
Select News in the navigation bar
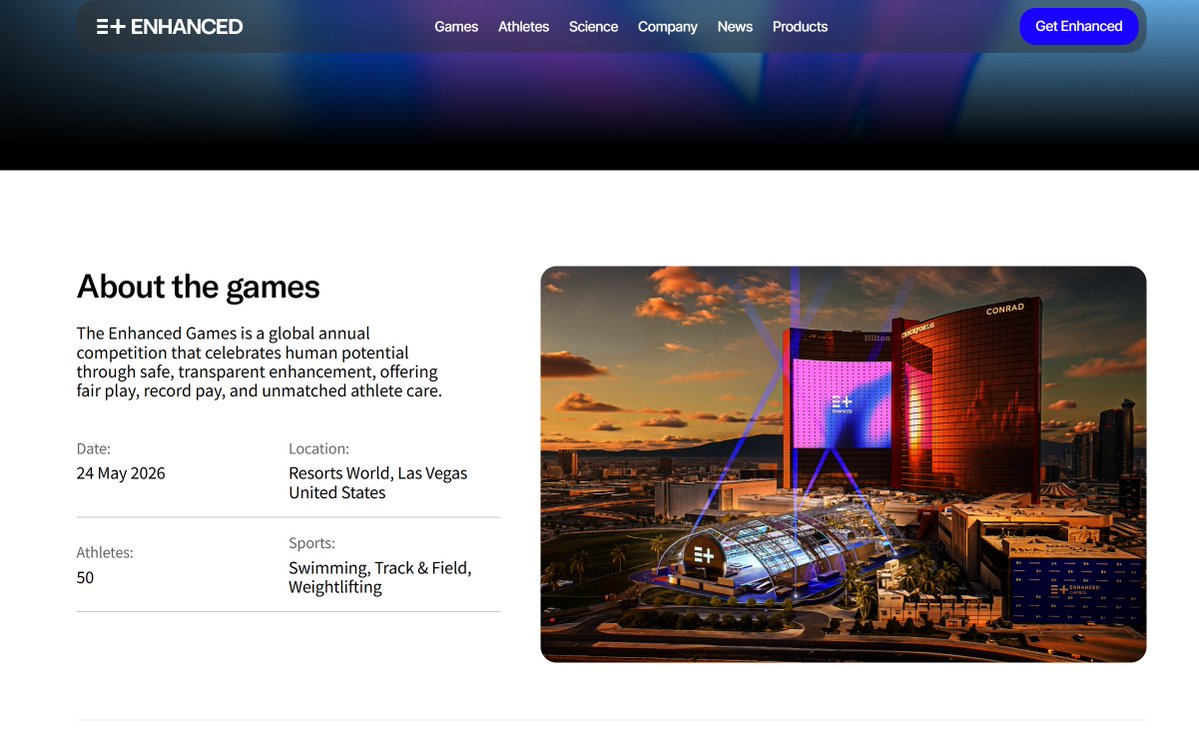click(x=734, y=27)
